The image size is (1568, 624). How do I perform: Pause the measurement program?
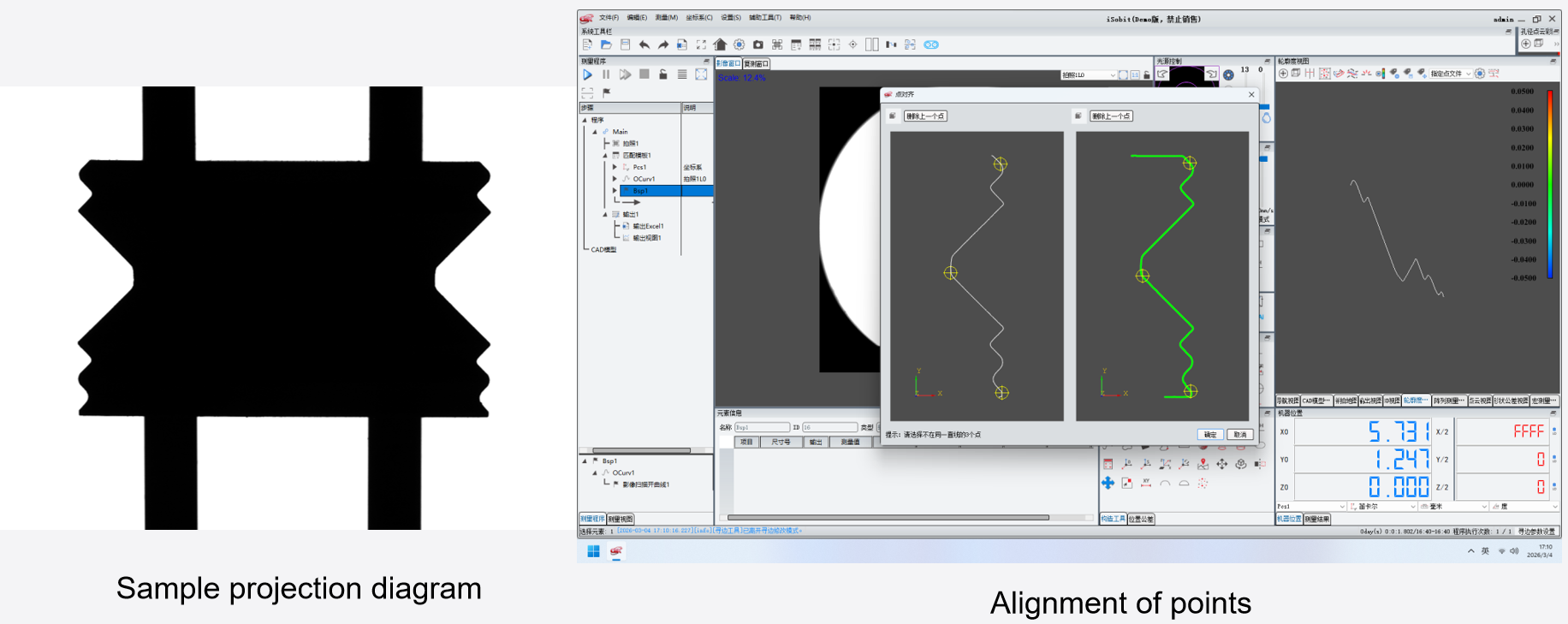tap(606, 74)
